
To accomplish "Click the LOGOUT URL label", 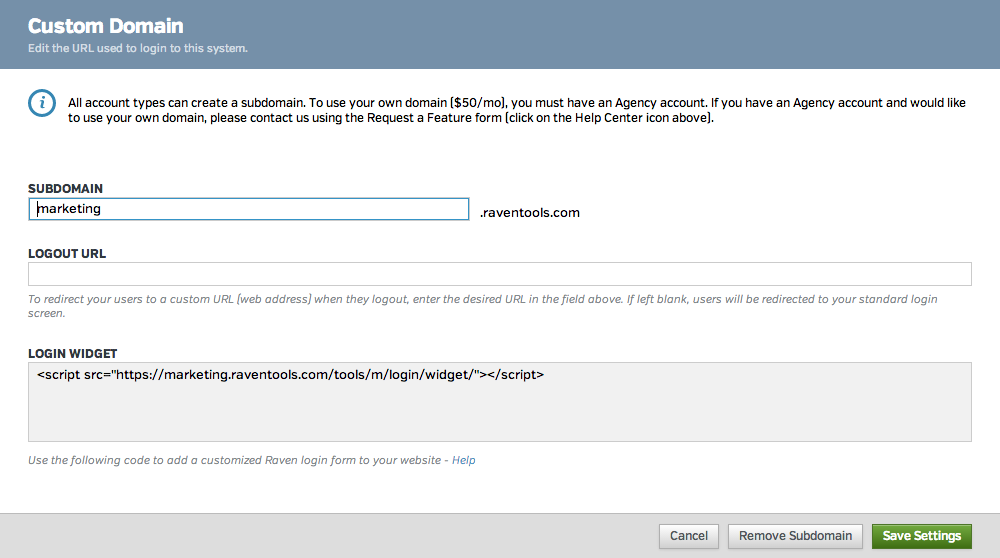I will click(67, 254).
